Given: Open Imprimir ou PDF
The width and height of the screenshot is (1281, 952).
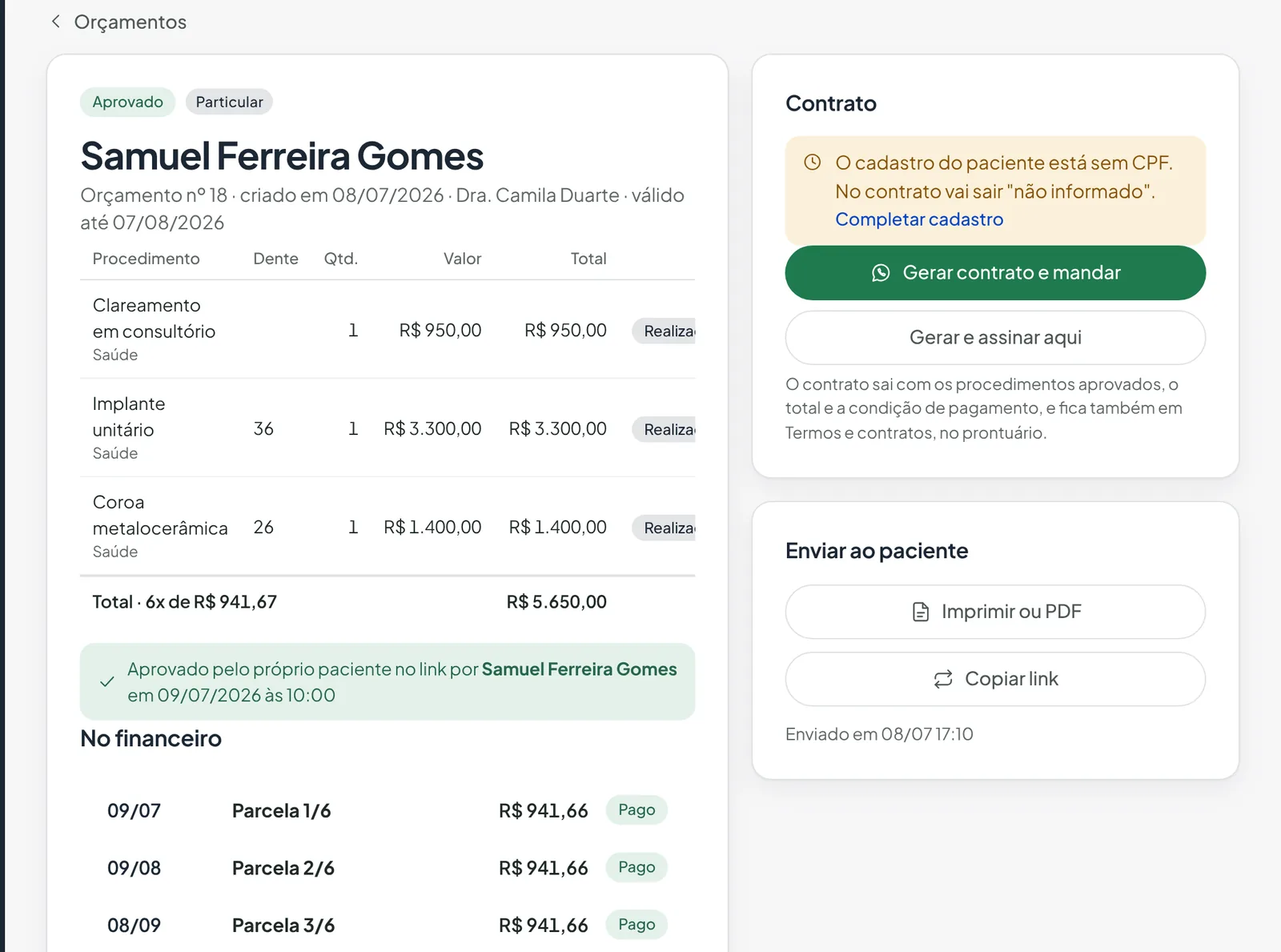Looking at the screenshot, I should tap(995, 612).
